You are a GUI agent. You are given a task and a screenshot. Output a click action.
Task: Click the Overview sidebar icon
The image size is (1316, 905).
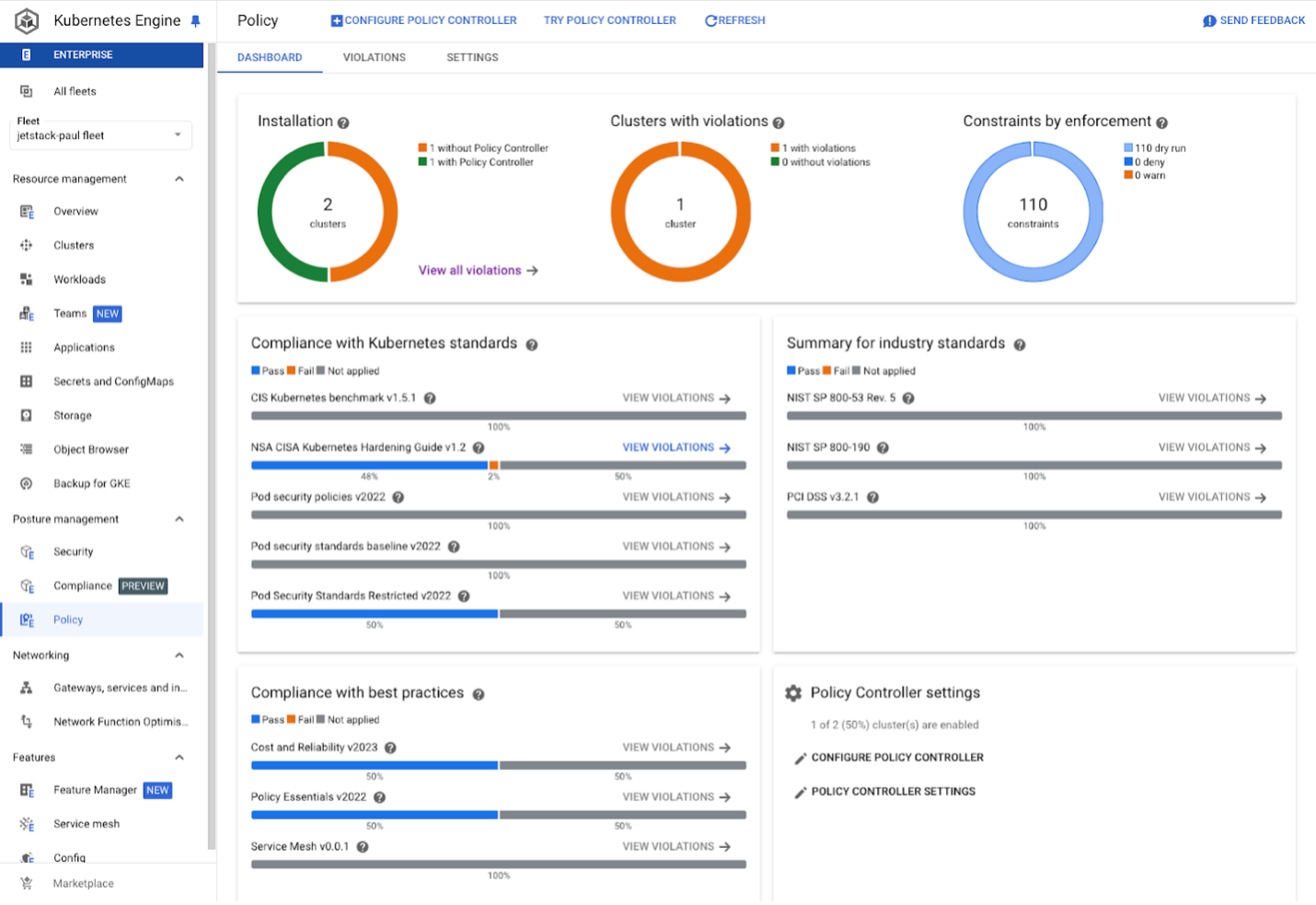pyautogui.click(x=27, y=212)
